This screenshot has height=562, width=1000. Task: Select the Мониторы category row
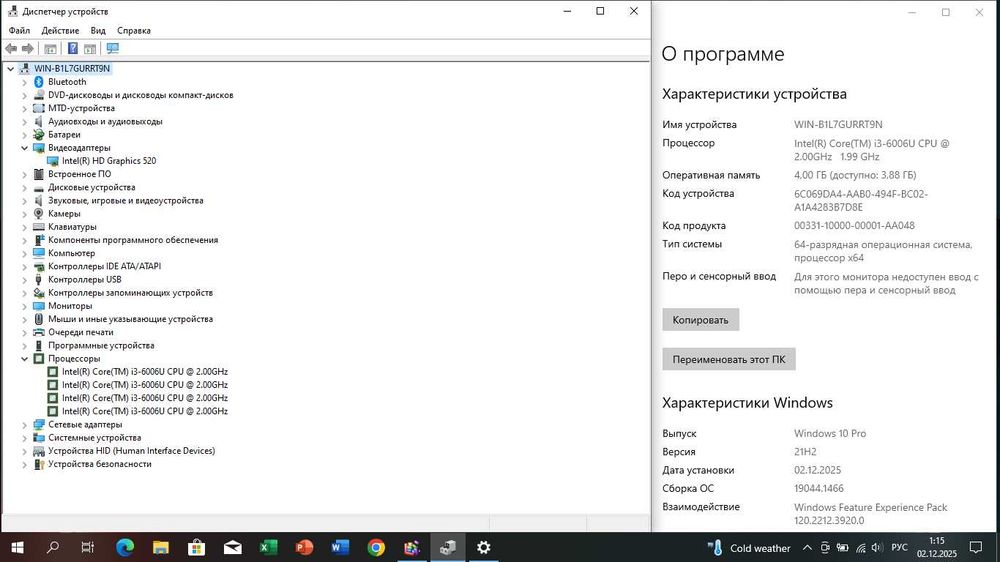[x=70, y=306]
